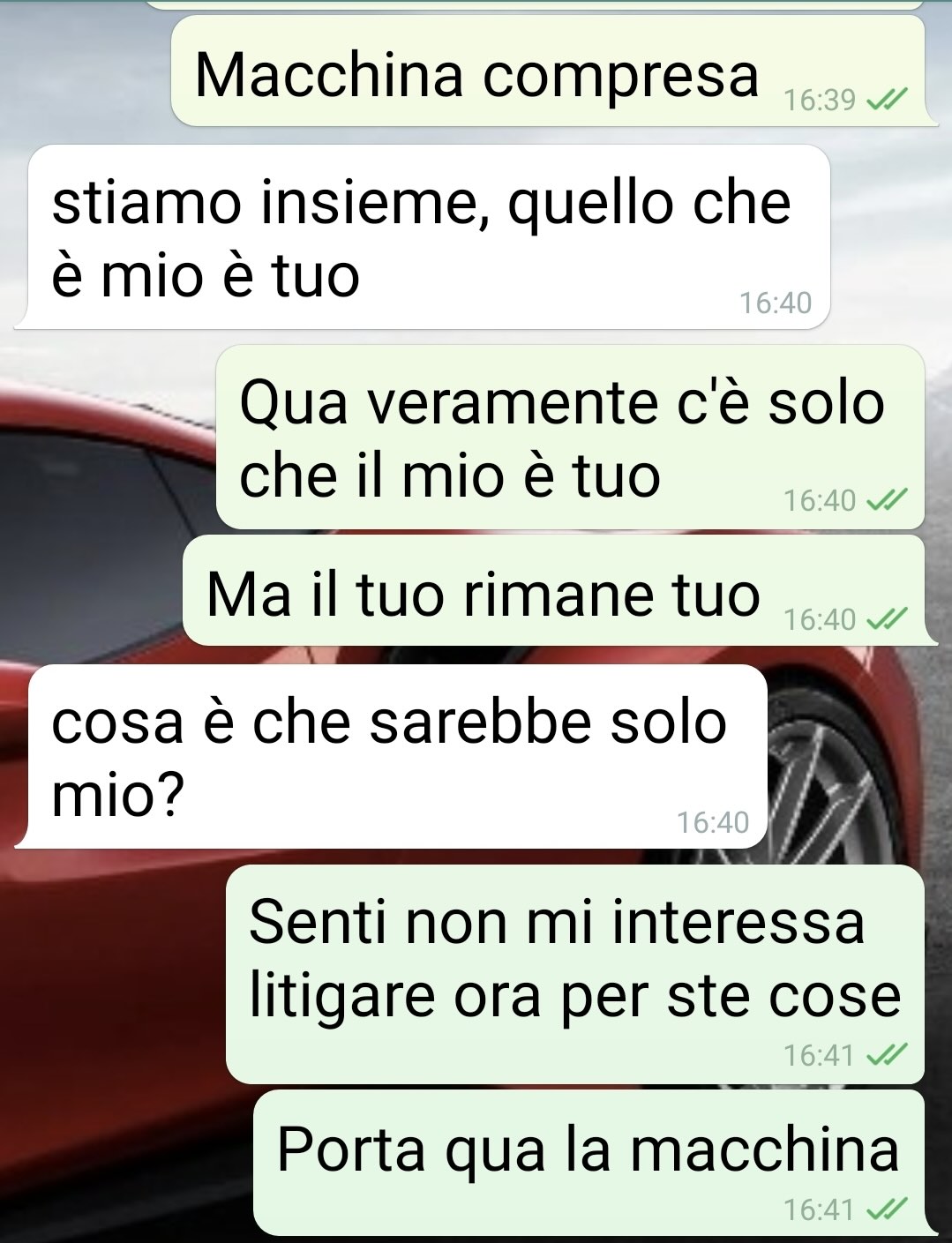Tap the 'Qua veramente c'è solo' message
This screenshot has height=1243, width=952.
[570, 437]
